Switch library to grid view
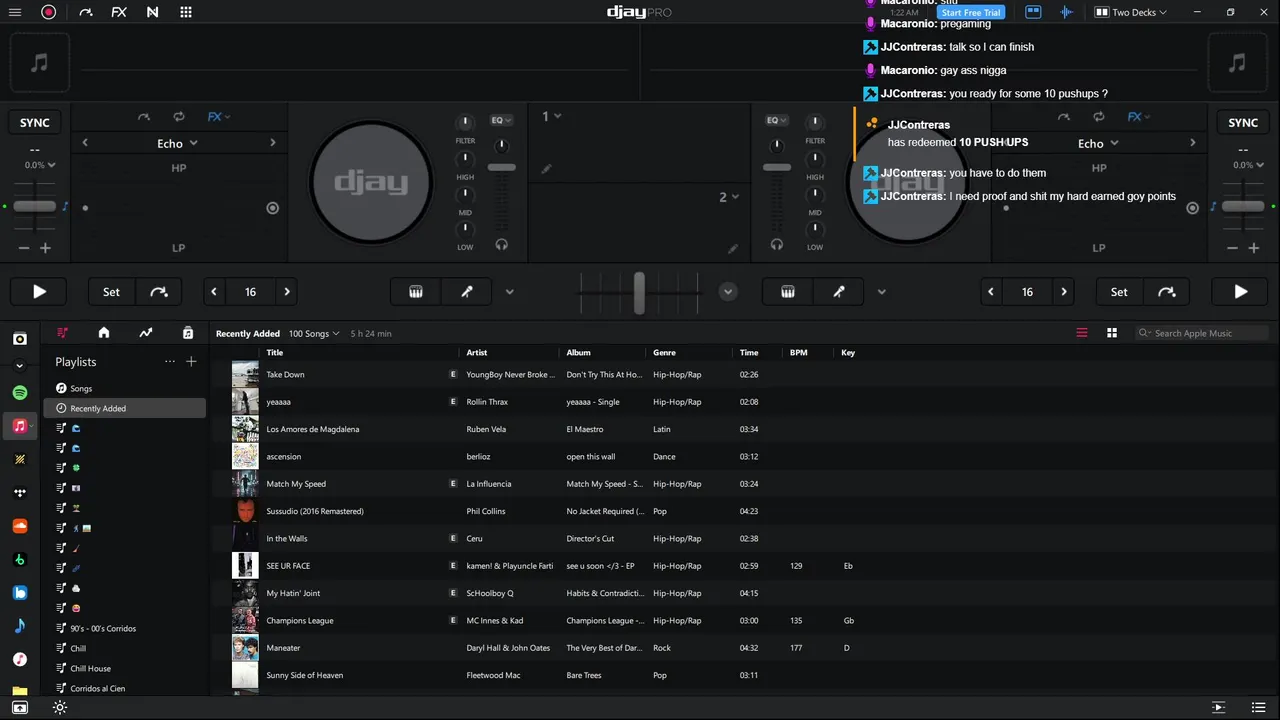Image resolution: width=1280 pixels, height=720 pixels. [1112, 333]
